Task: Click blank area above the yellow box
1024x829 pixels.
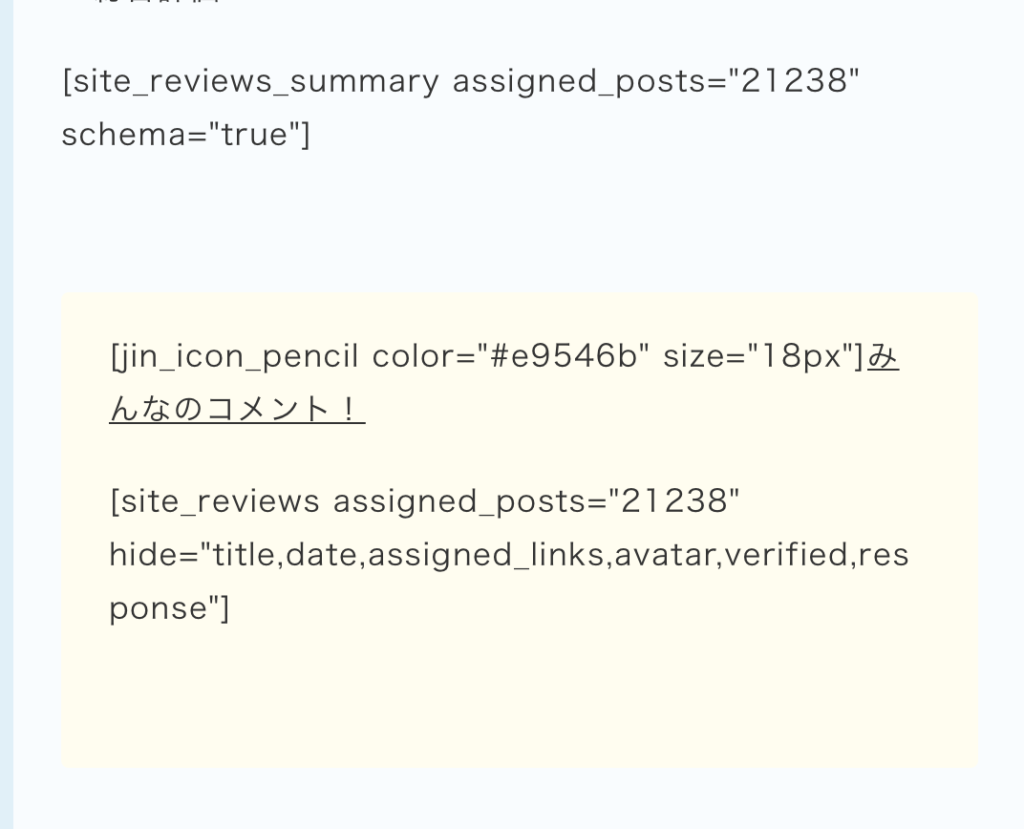Action: 518,224
